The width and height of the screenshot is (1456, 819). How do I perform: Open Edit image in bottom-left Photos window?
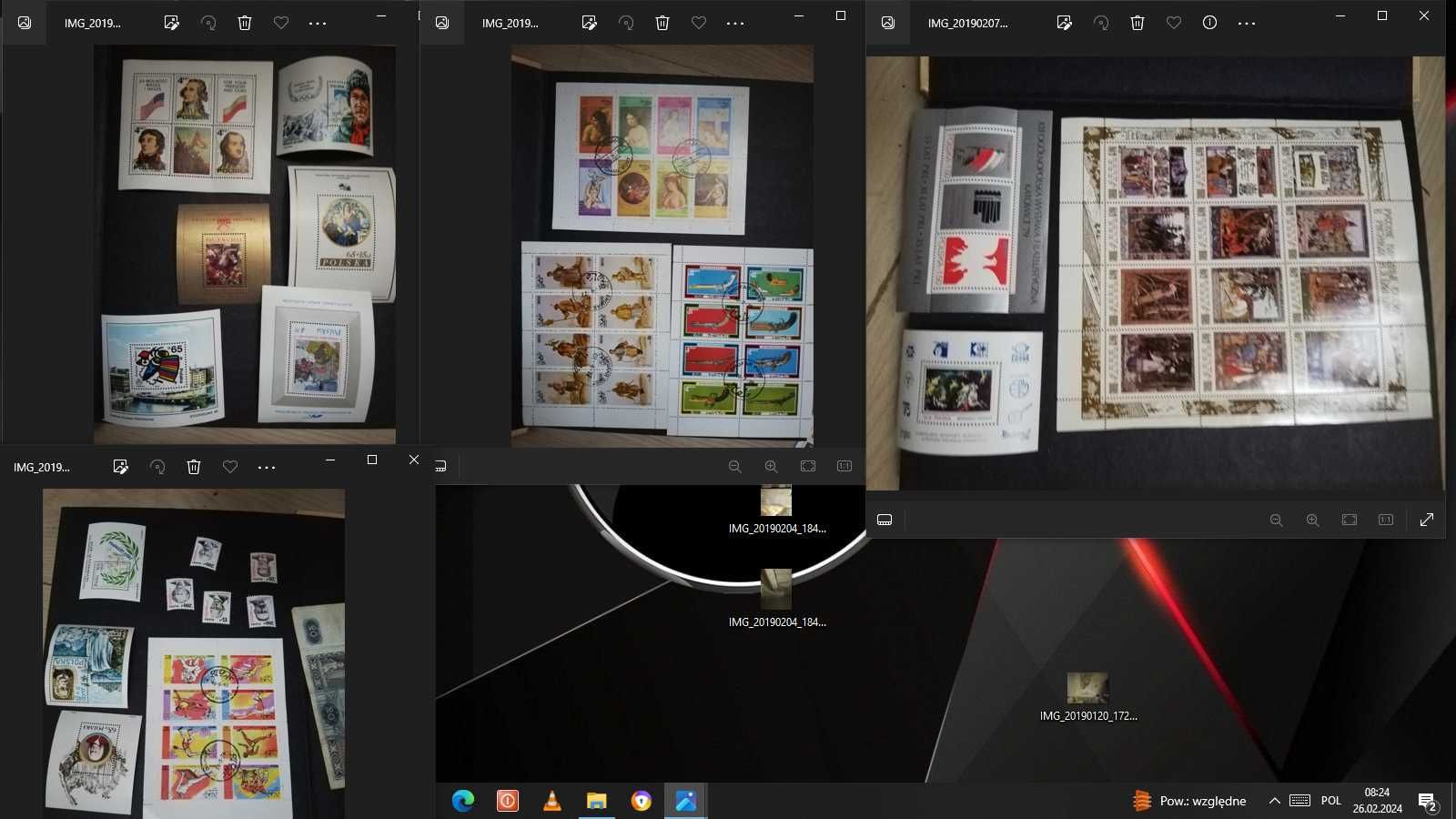[120, 467]
